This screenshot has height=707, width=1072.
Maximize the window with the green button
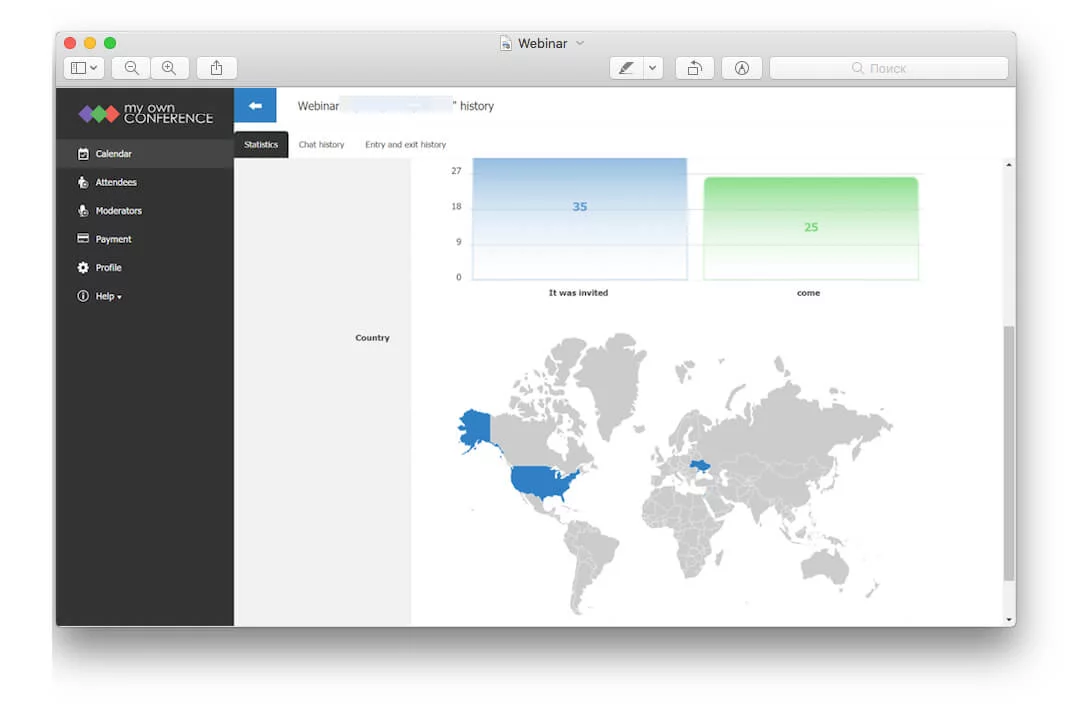[109, 43]
